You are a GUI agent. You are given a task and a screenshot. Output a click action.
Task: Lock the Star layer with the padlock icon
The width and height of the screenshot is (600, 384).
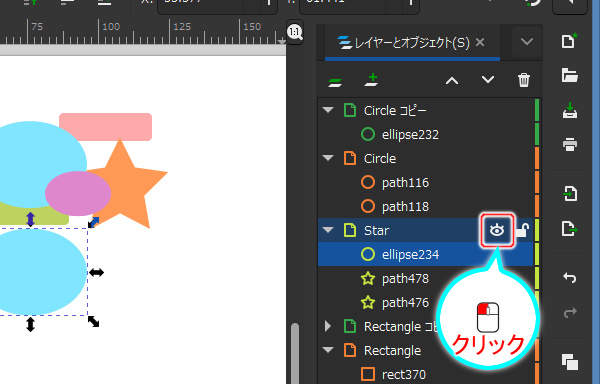click(522, 231)
